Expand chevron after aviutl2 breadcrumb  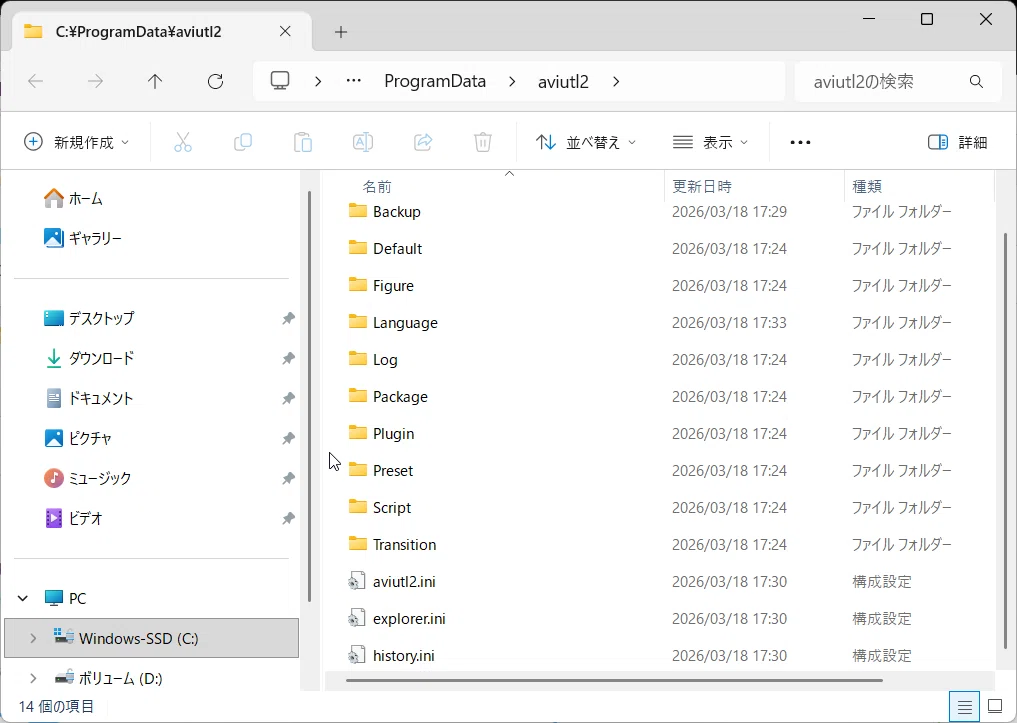click(616, 82)
